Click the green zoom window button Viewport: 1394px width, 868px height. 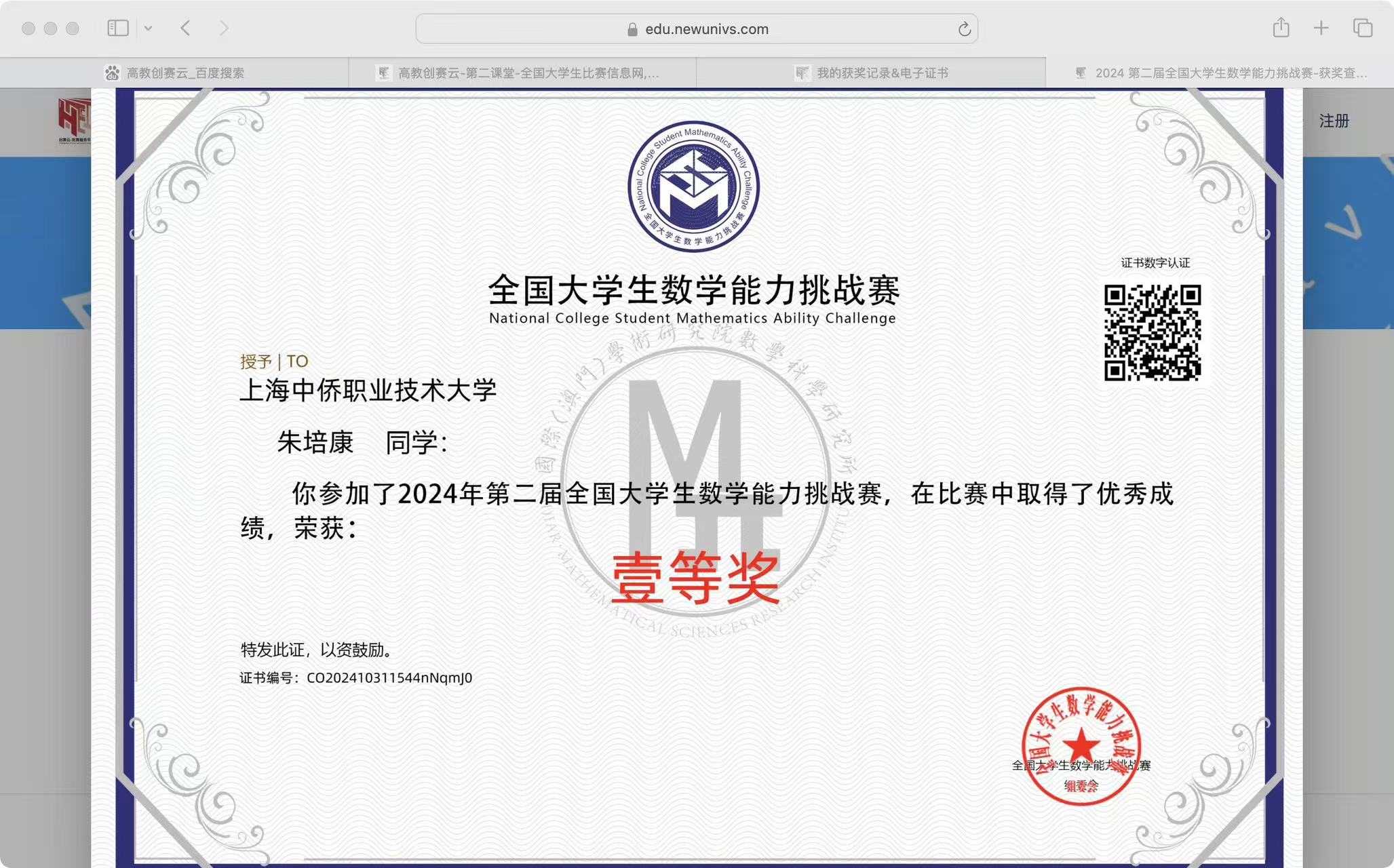[73, 28]
